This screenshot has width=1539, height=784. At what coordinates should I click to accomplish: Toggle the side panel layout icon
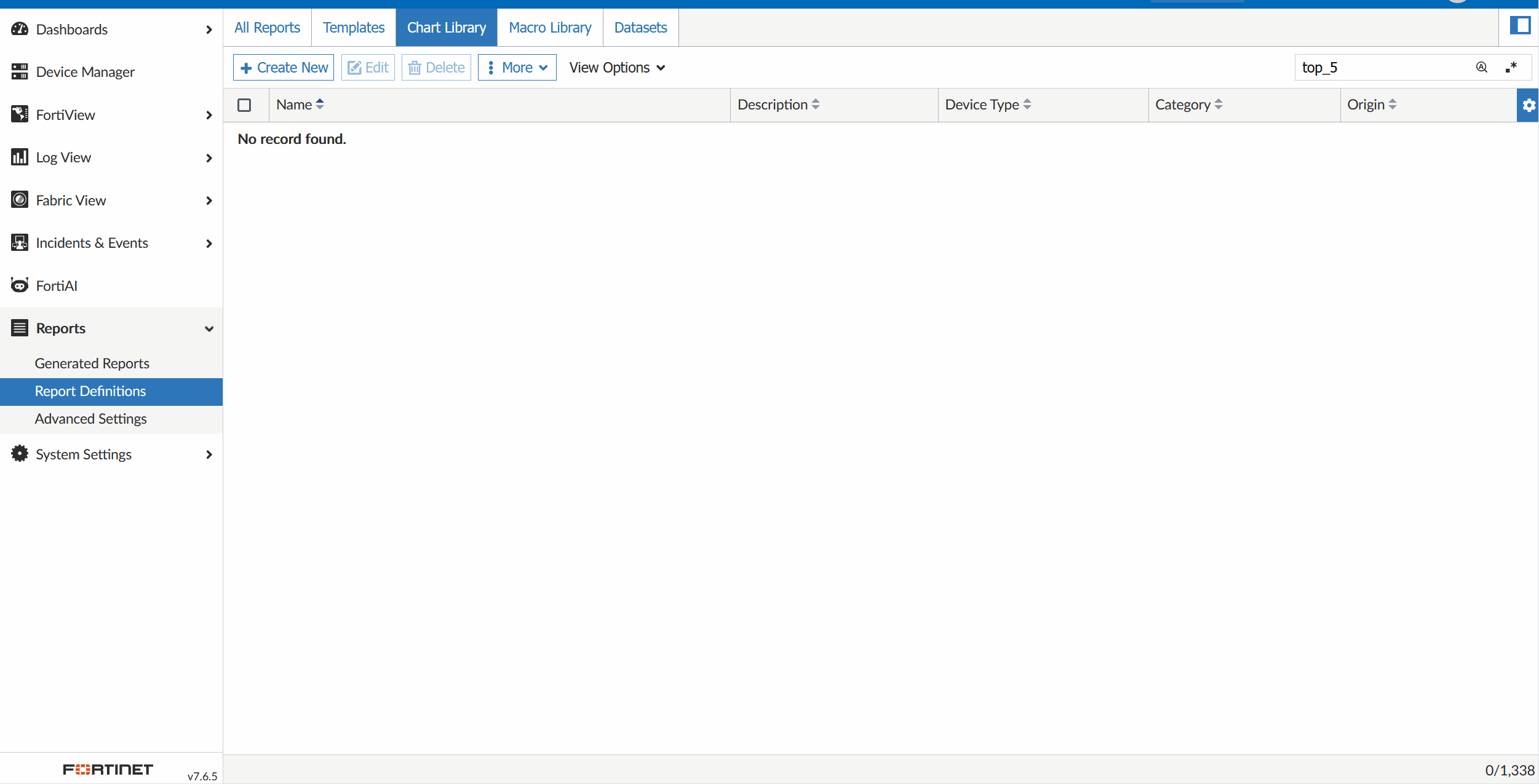(x=1520, y=26)
